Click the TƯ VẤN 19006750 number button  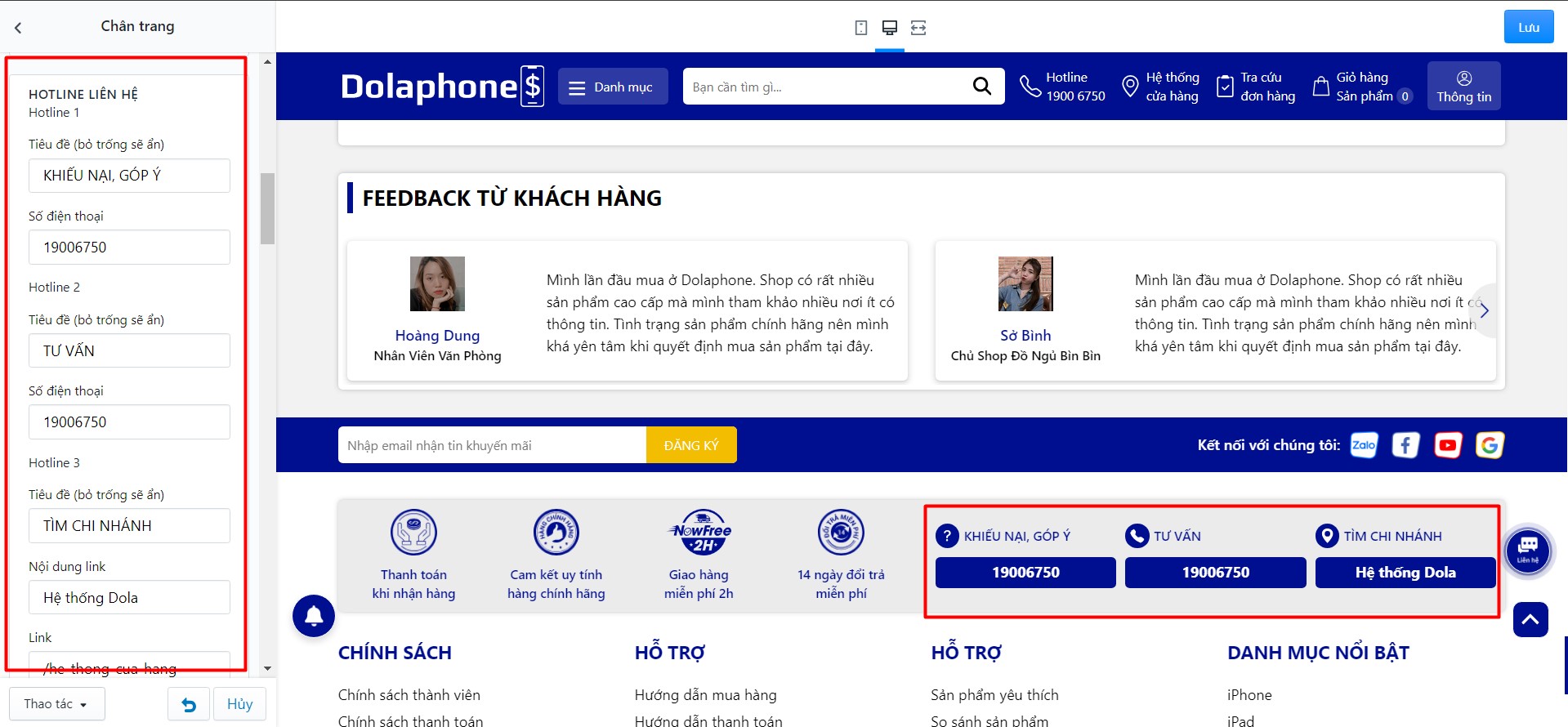(x=1216, y=573)
